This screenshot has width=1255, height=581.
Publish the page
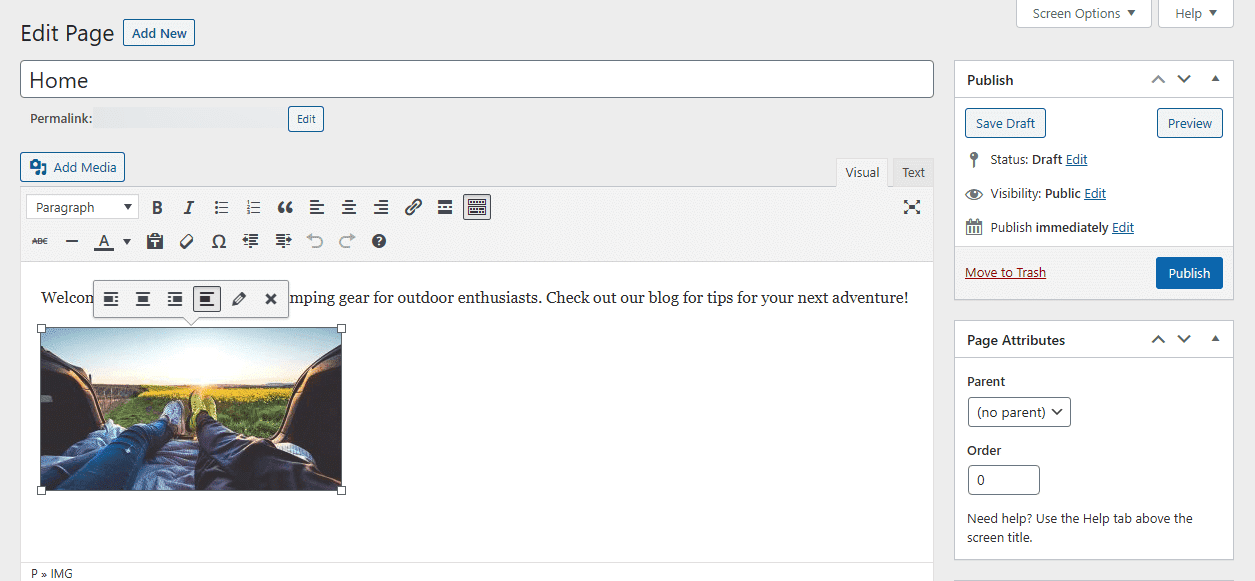[x=1189, y=272]
